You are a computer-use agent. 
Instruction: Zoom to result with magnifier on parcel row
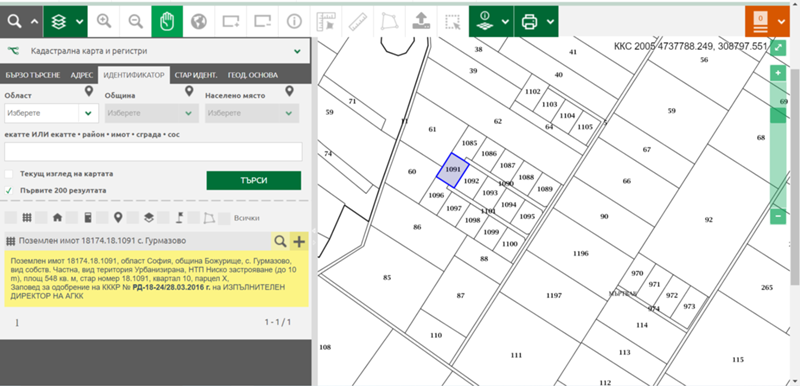280,241
